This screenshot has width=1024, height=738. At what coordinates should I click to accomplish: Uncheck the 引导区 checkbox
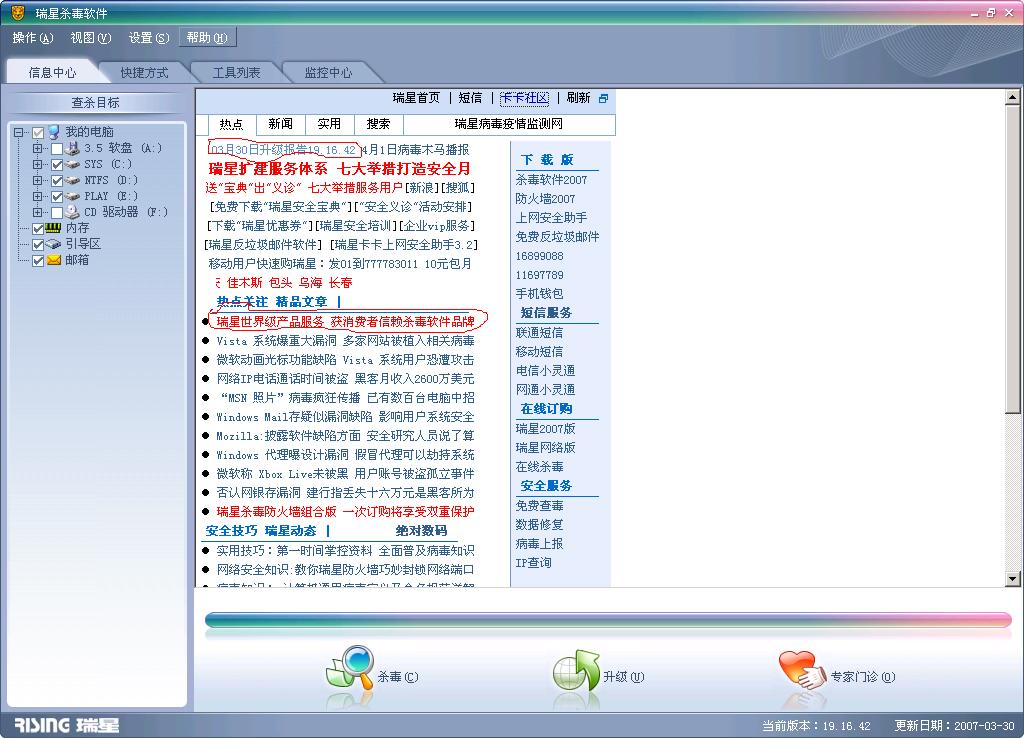click(x=38, y=245)
